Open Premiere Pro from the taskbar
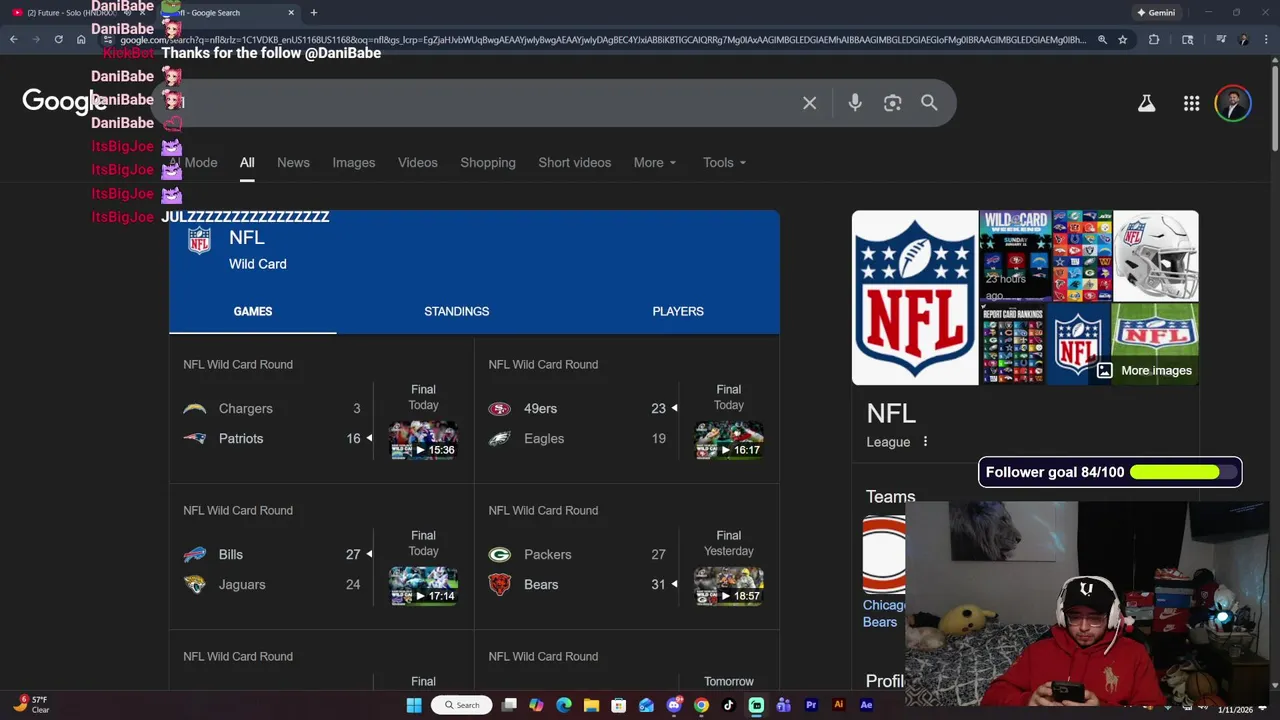The width and height of the screenshot is (1280, 720). pos(811,705)
